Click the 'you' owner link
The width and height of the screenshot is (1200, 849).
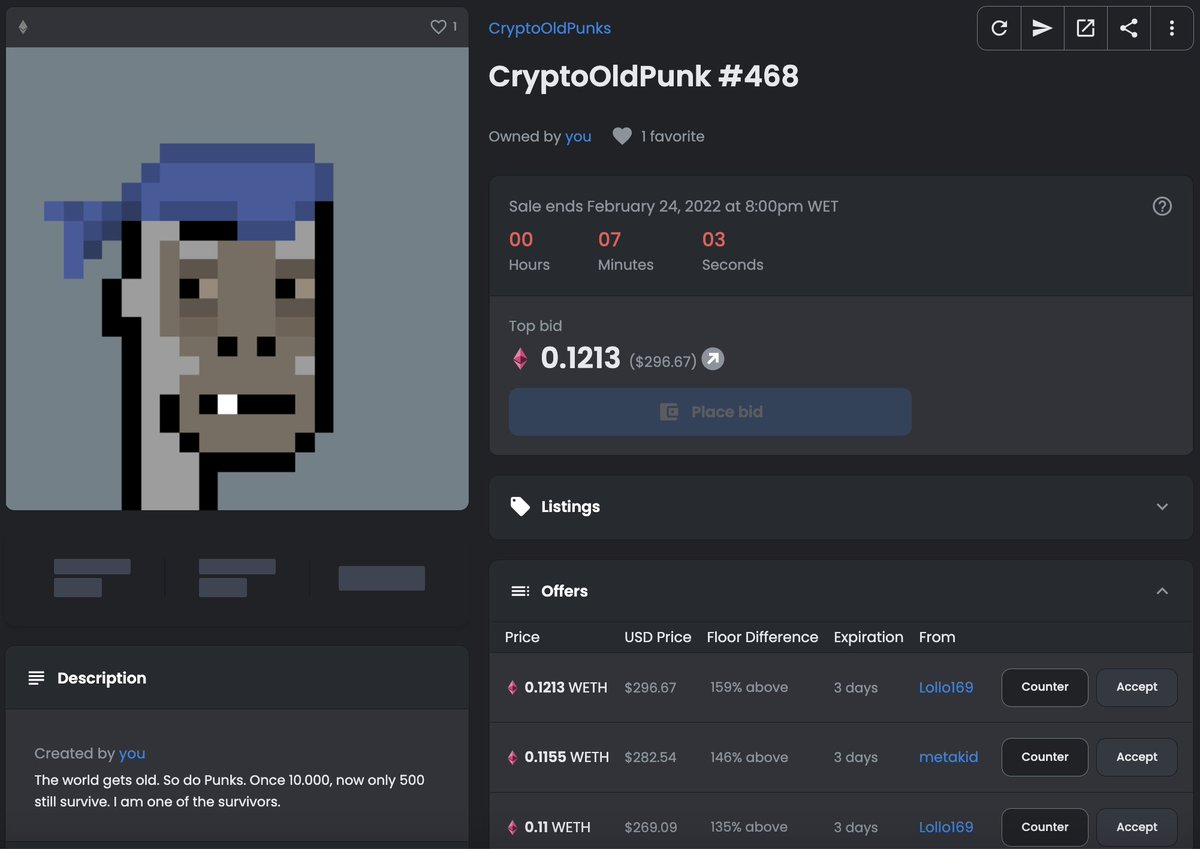pos(578,136)
